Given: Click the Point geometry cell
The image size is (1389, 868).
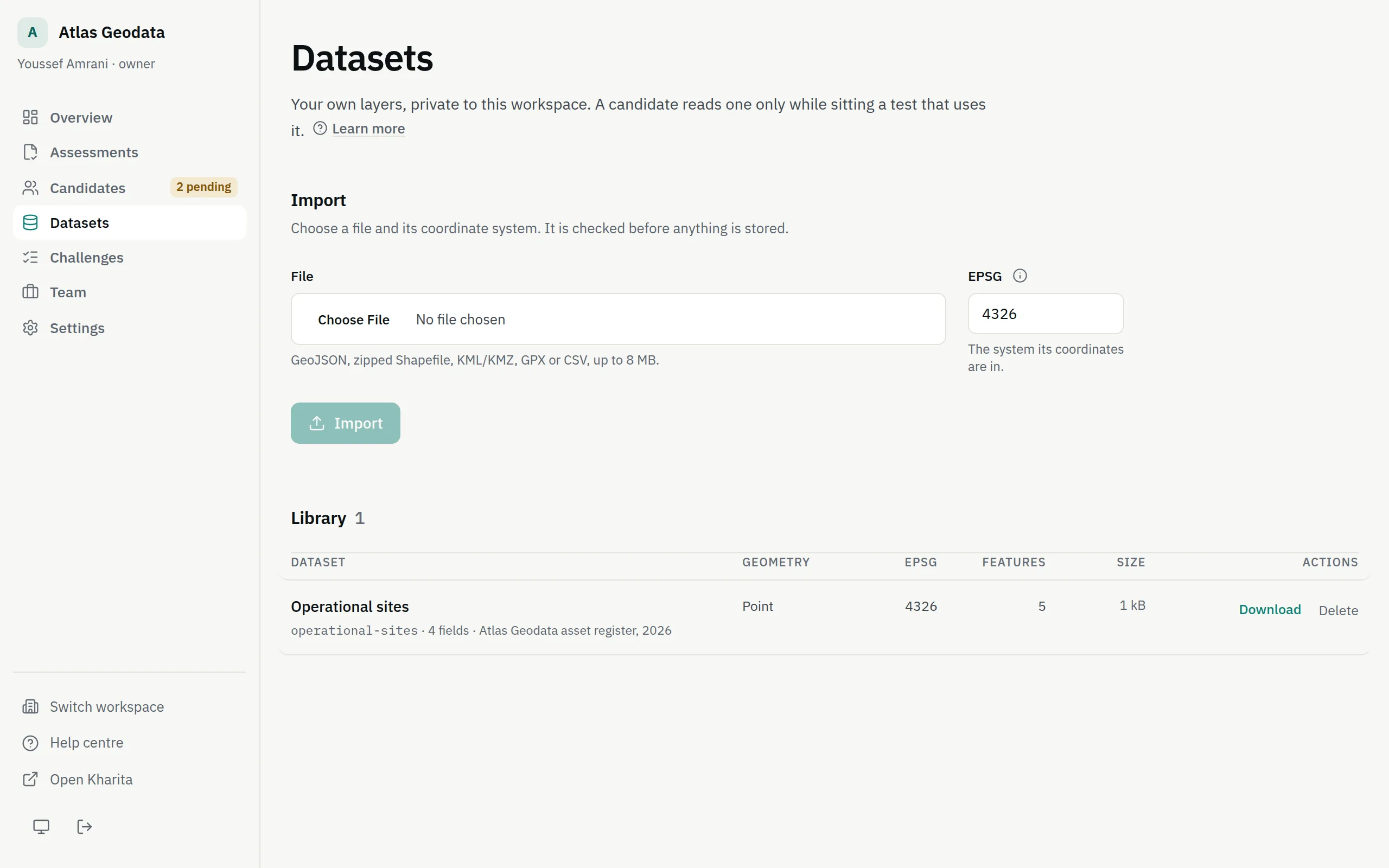Looking at the screenshot, I should (757, 606).
